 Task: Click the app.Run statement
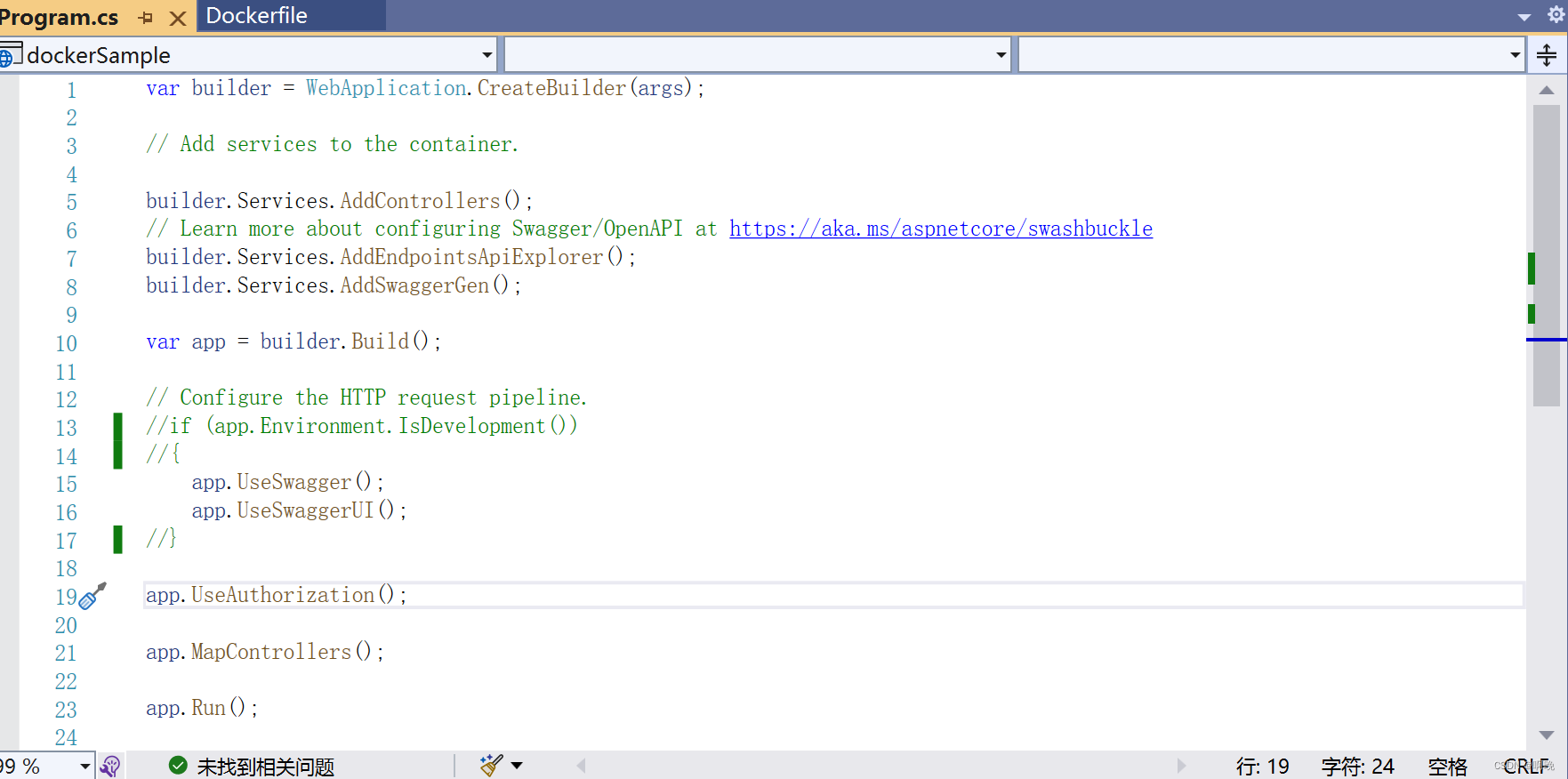pyautogui.click(x=202, y=708)
